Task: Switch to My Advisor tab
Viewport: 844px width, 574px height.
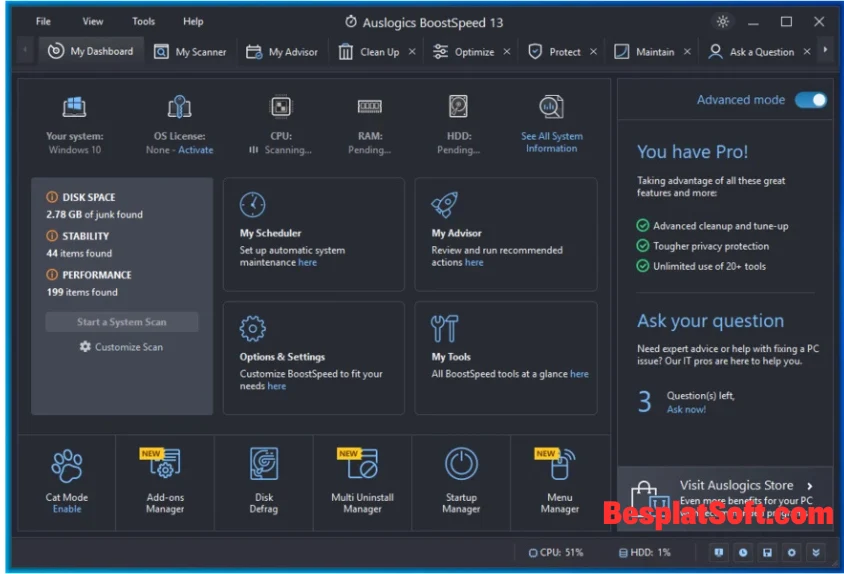Action: coord(282,52)
